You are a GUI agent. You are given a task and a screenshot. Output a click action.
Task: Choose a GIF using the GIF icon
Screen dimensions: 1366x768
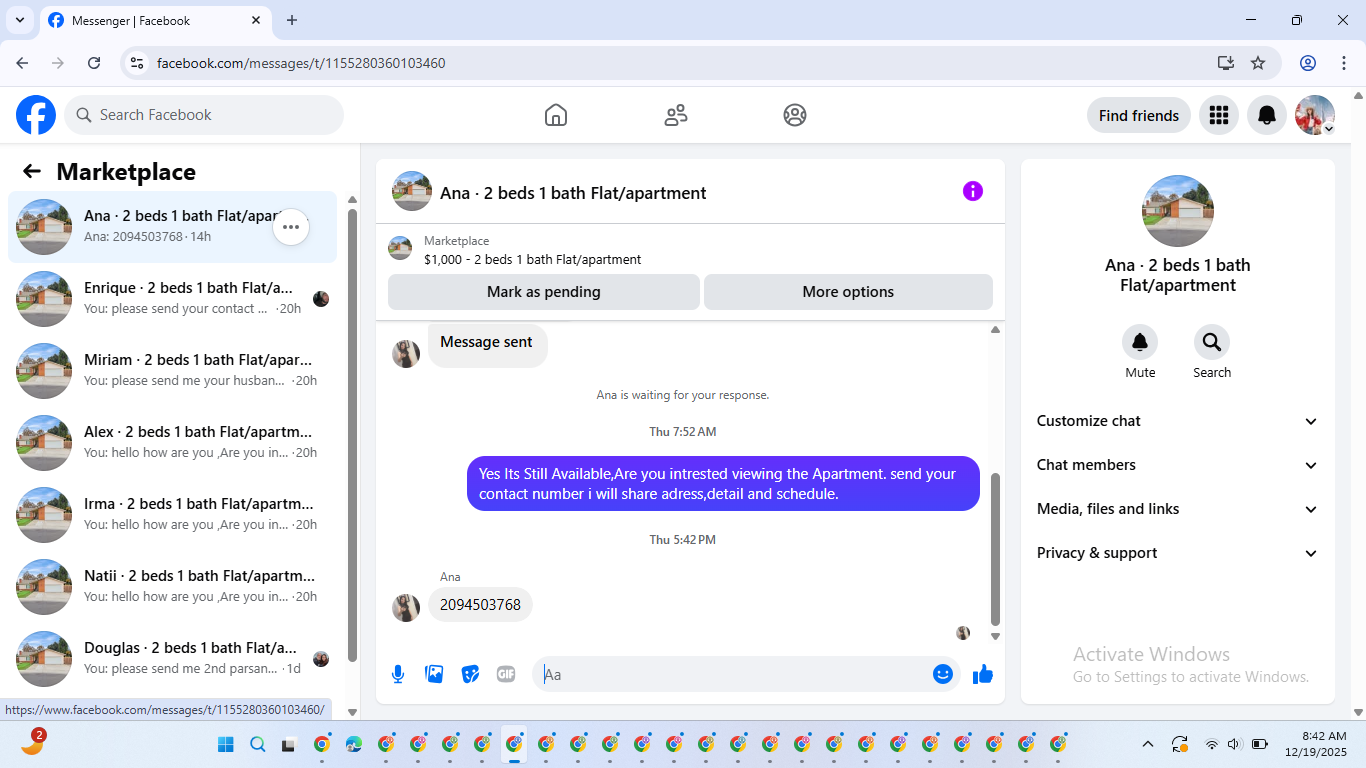506,674
